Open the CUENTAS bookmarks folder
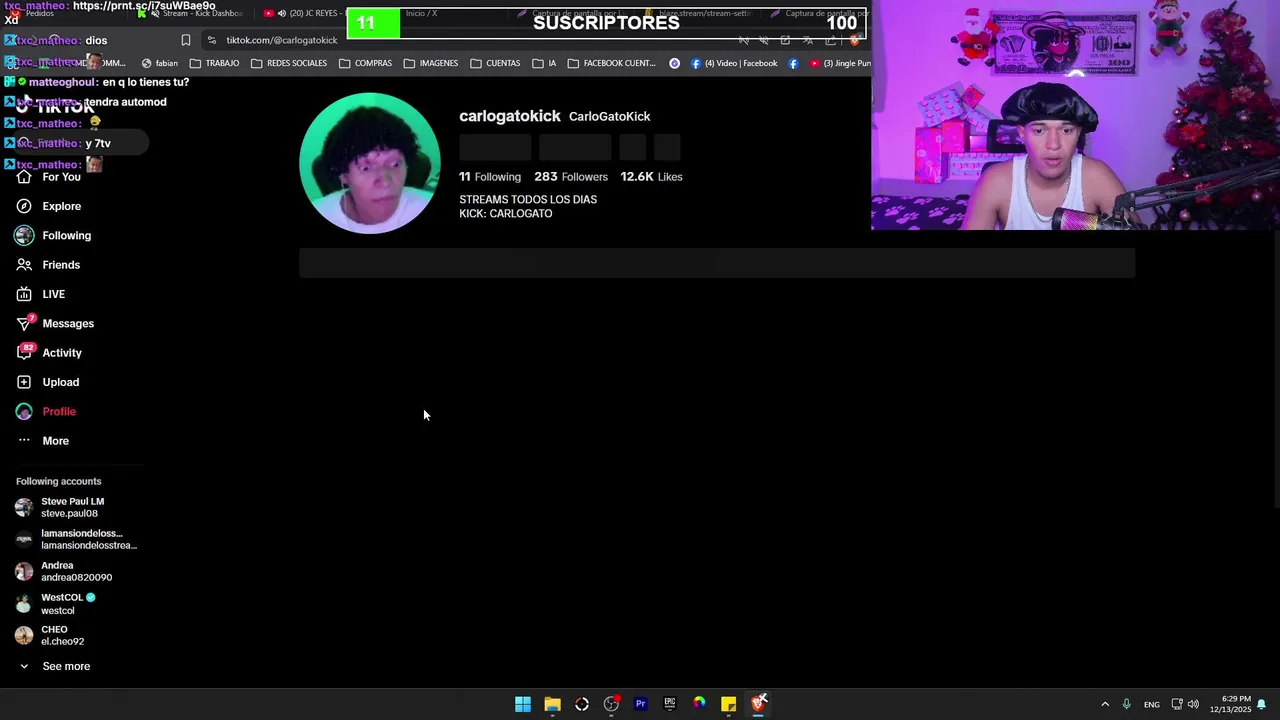 point(495,63)
